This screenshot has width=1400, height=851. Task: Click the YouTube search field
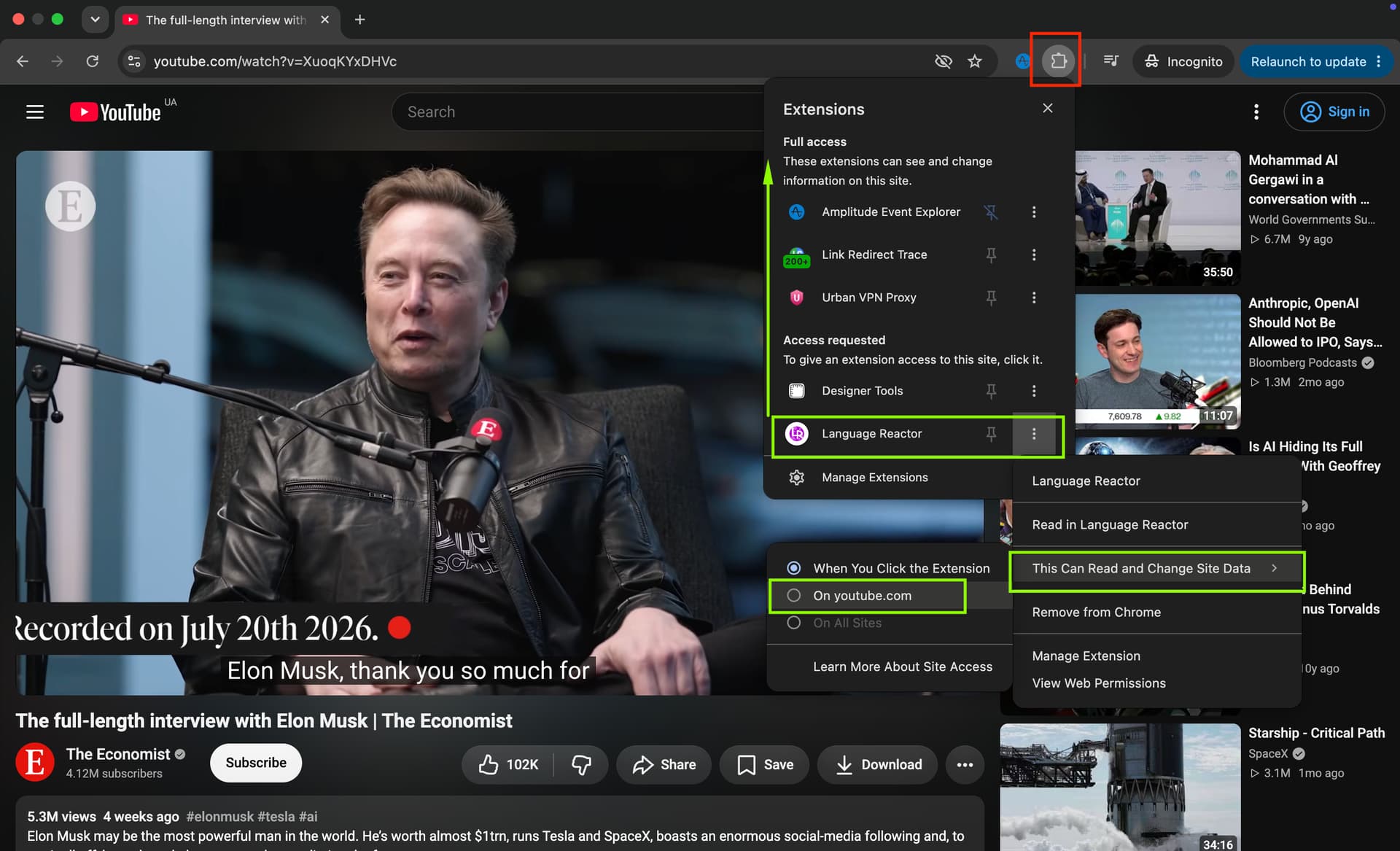[x=577, y=112]
